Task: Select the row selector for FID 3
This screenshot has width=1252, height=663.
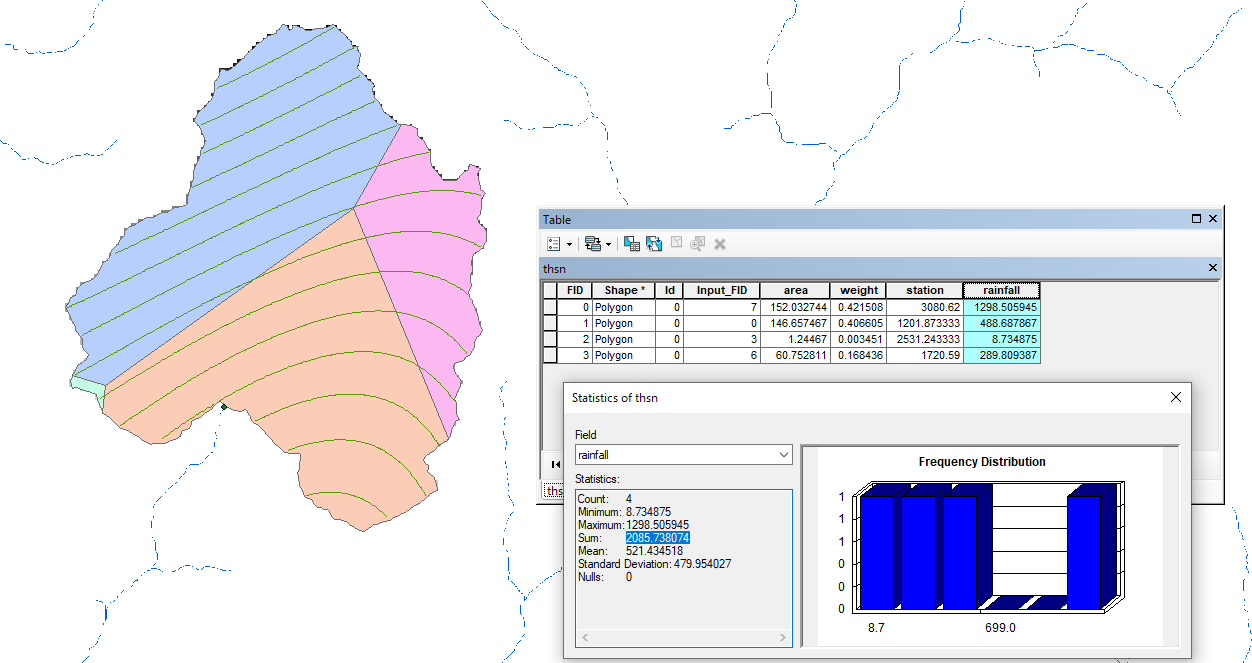Action: (x=550, y=355)
